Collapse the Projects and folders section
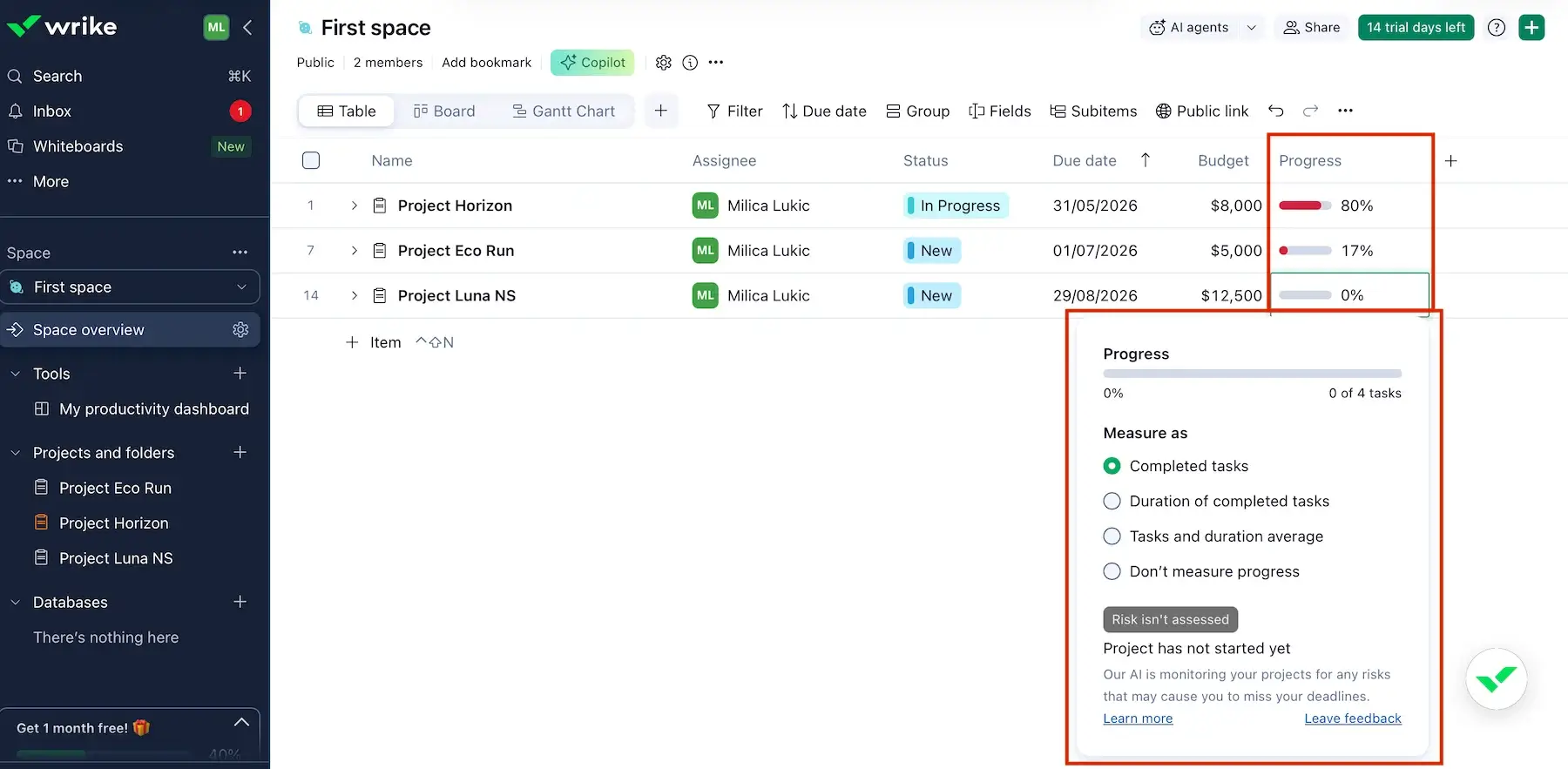1568x769 pixels. (x=15, y=453)
